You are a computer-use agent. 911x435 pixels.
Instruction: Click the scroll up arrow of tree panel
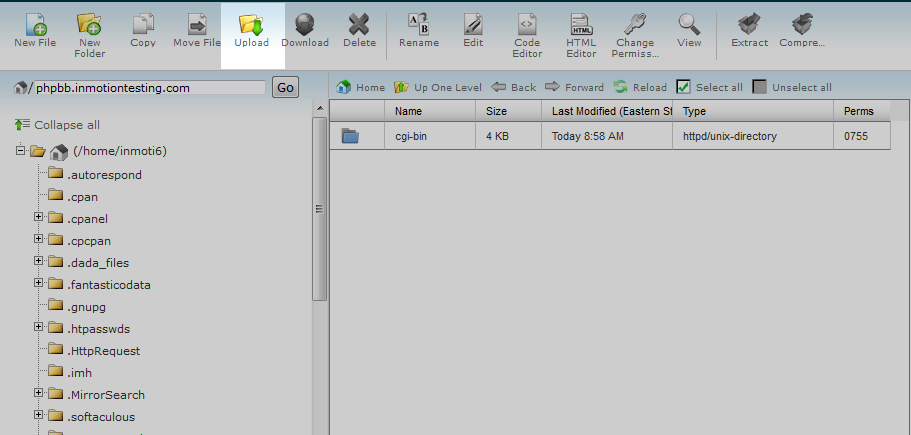coord(320,109)
